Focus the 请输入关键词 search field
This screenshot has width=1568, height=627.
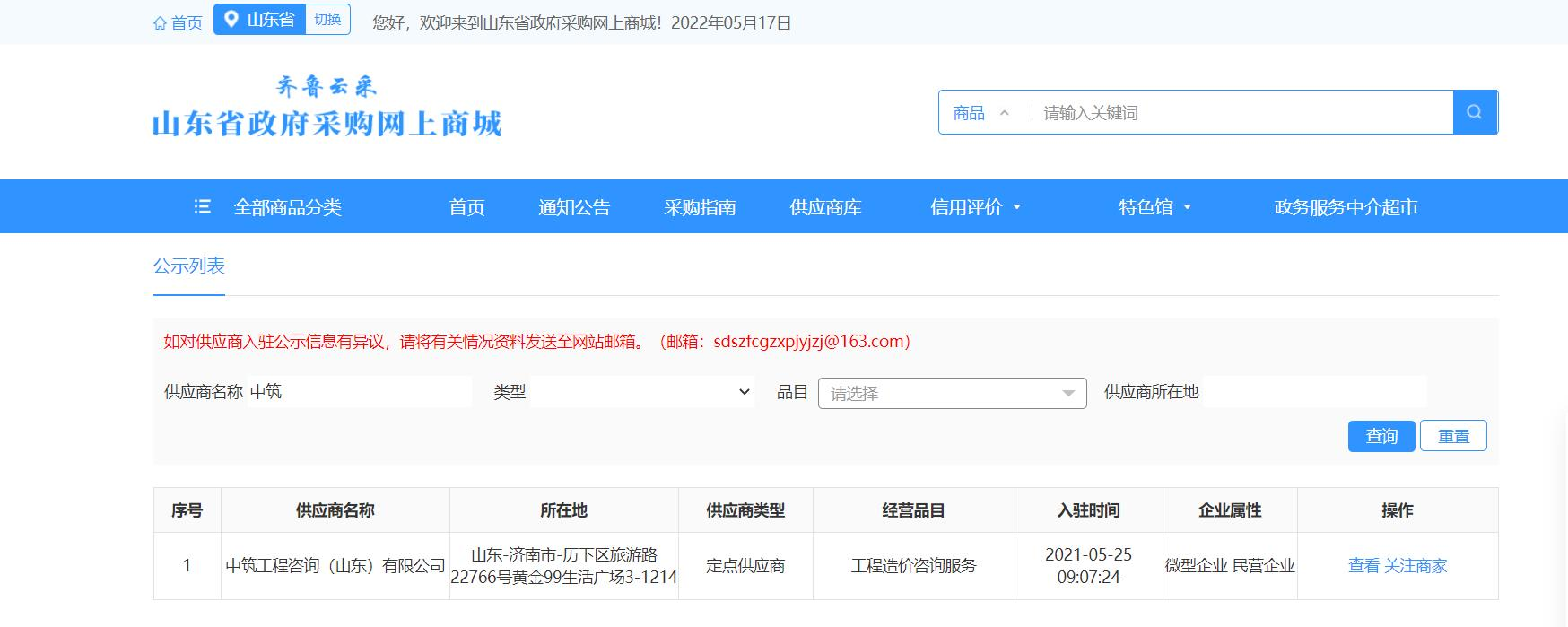[x=1242, y=113]
